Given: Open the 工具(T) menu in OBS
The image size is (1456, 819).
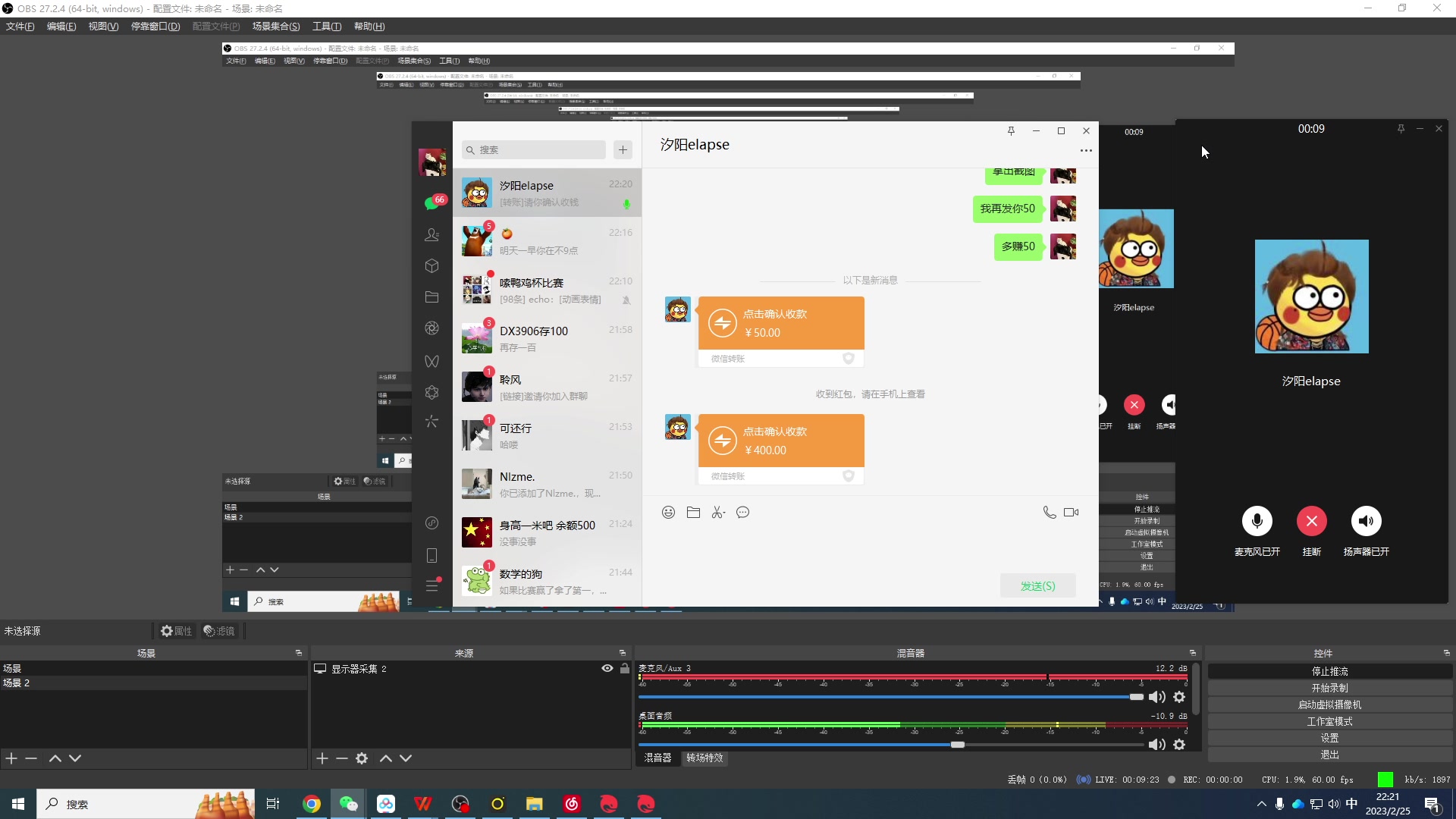Looking at the screenshot, I should click(327, 27).
